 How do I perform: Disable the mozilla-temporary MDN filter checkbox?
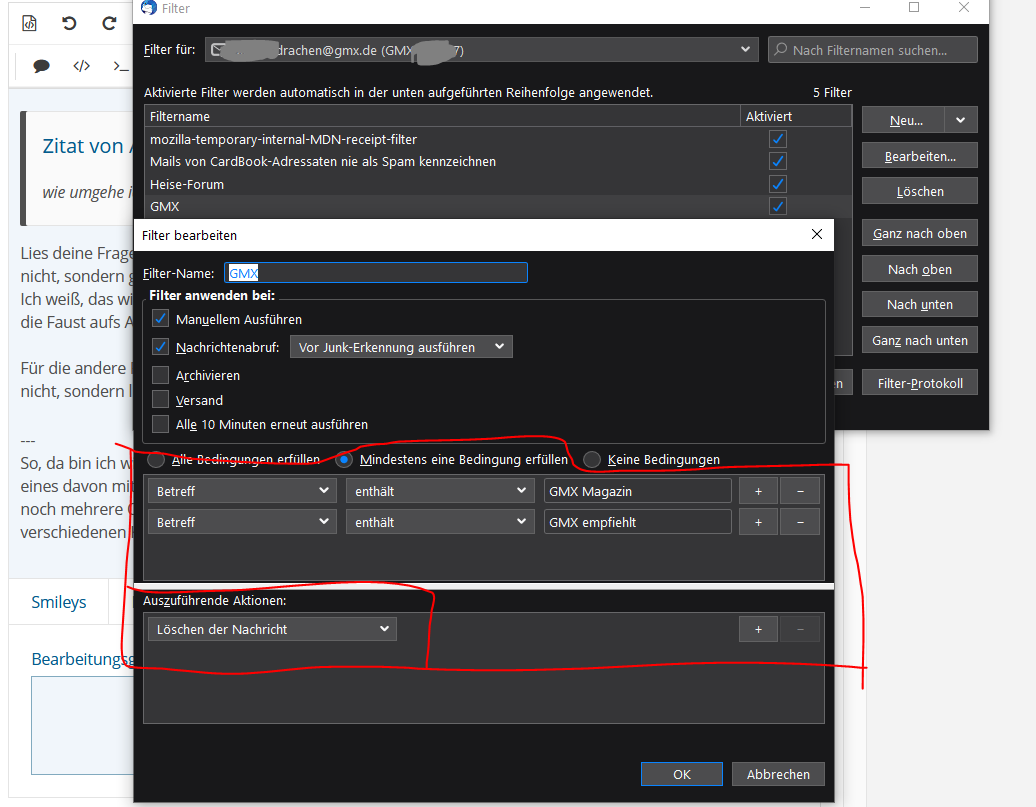[x=778, y=139]
